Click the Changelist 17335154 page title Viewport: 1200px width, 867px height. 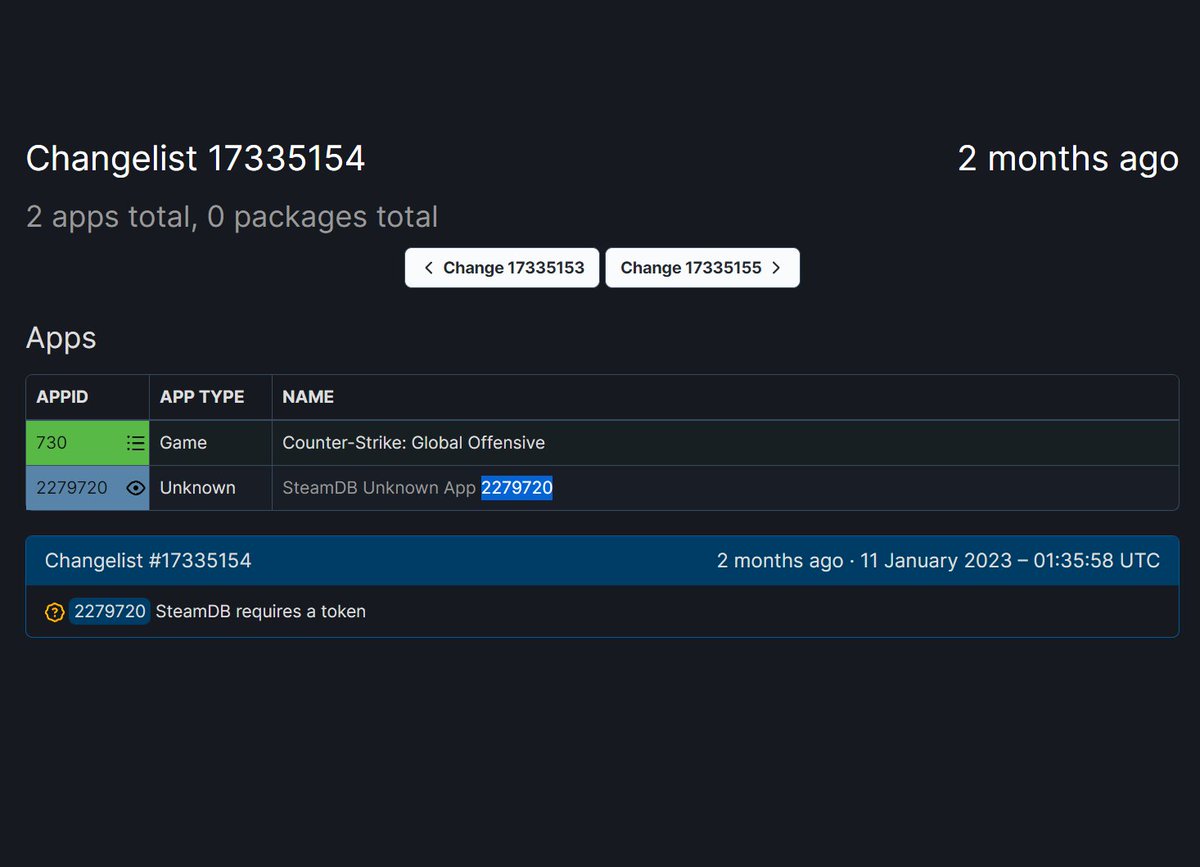click(x=196, y=159)
